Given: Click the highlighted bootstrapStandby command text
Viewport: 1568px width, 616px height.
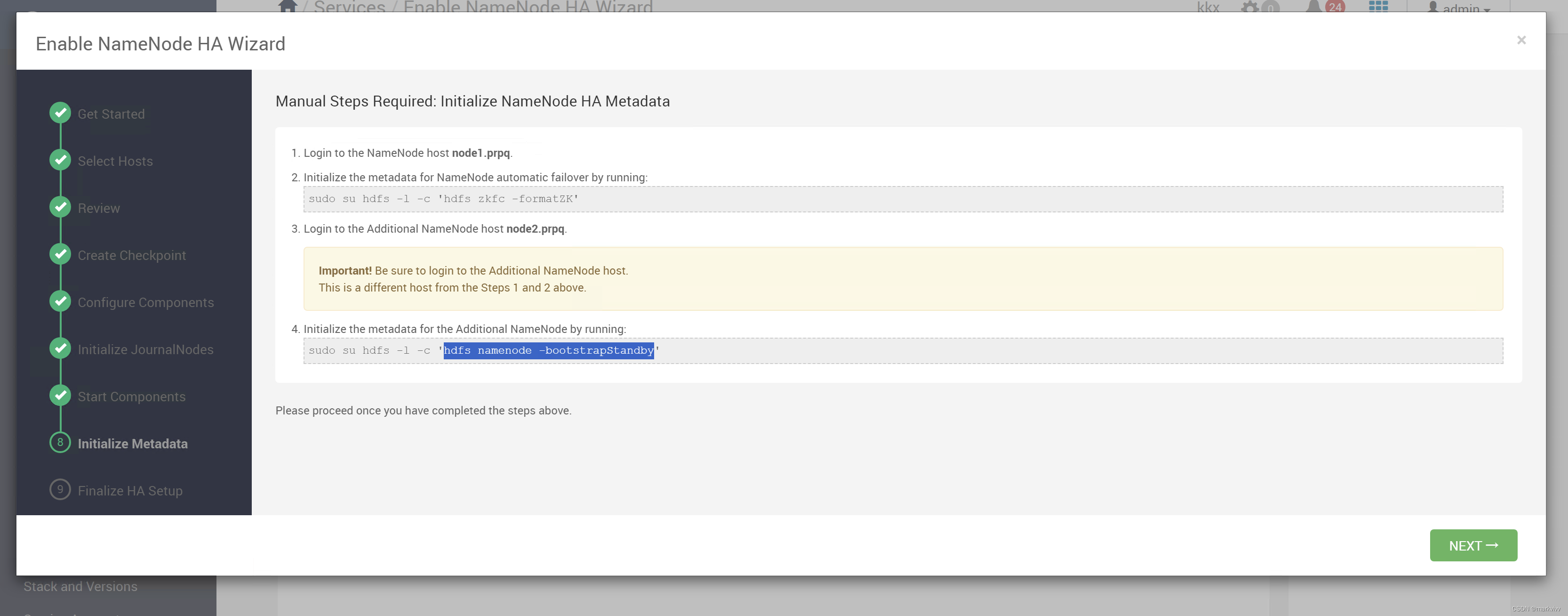Looking at the screenshot, I should pos(548,350).
